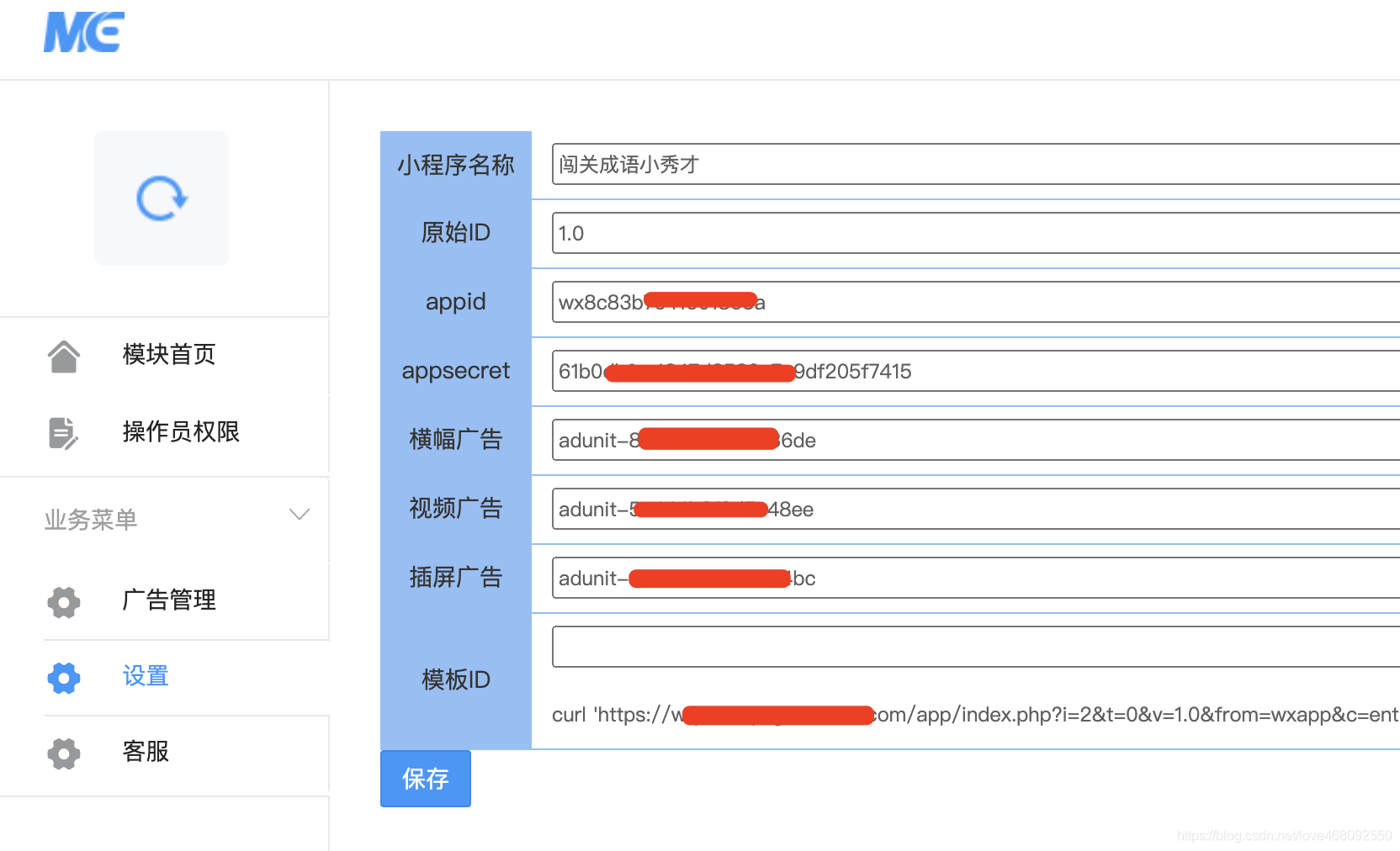Click the refresh circular arrow icon
1400x851 pixels.
click(162, 198)
